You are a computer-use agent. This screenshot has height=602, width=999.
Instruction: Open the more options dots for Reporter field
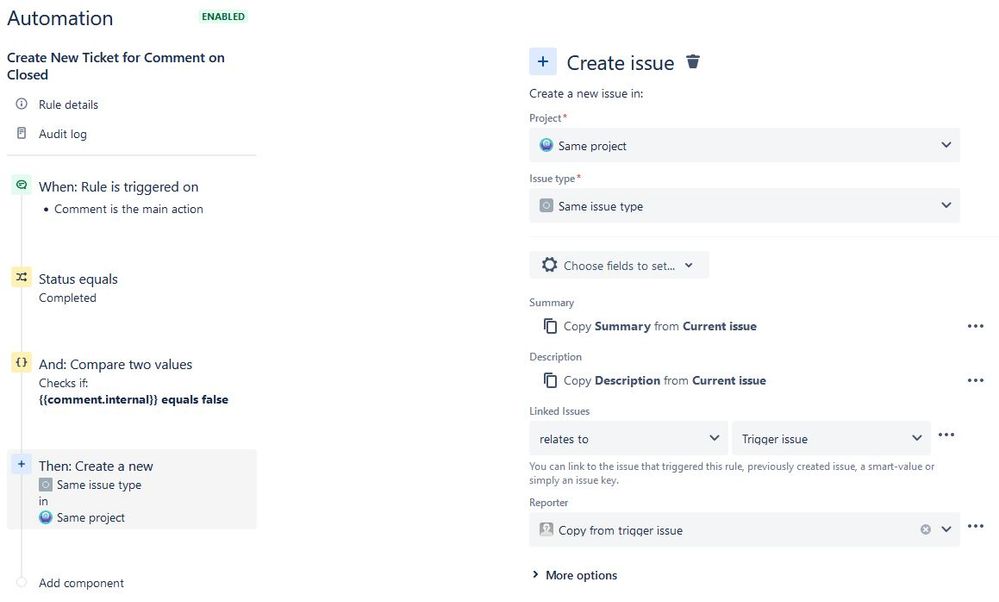(x=975, y=526)
